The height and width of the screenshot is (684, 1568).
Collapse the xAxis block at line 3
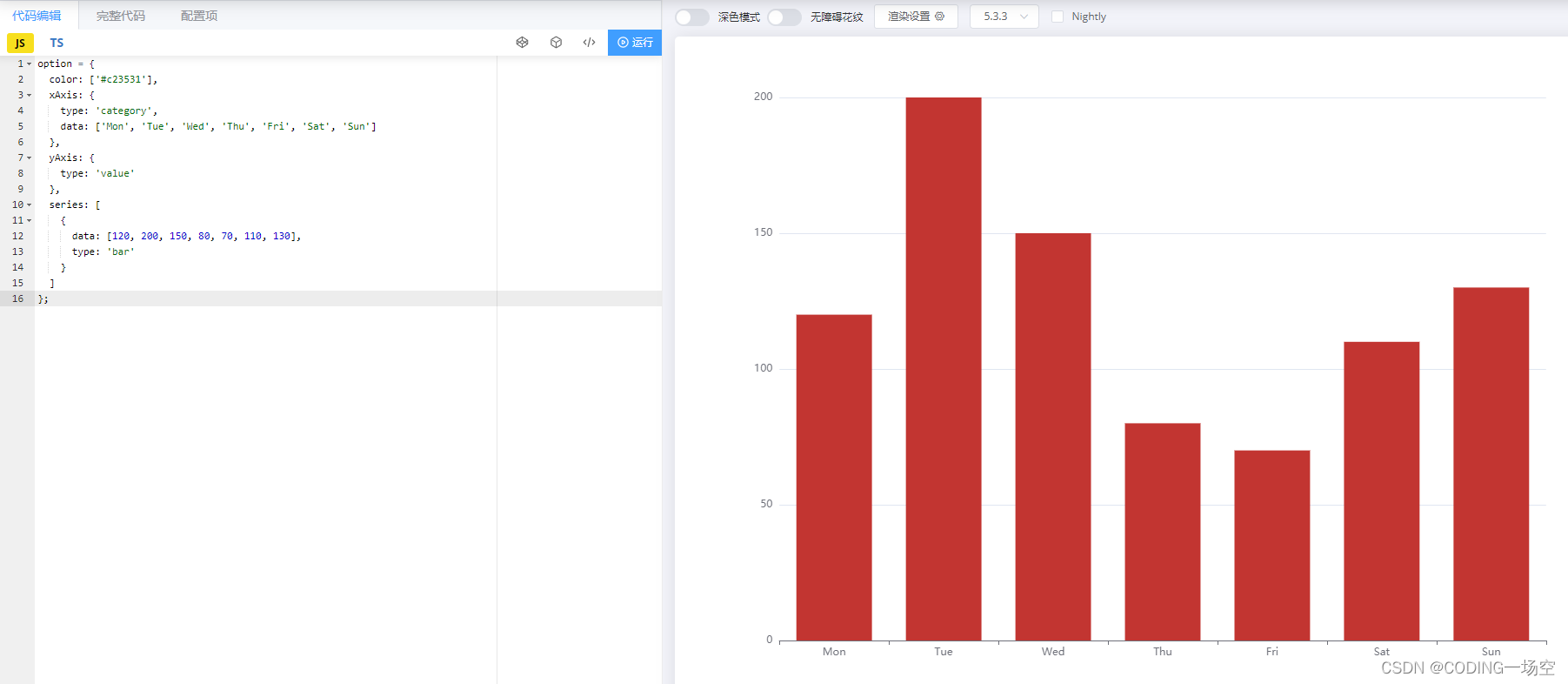tap(29, 95)
